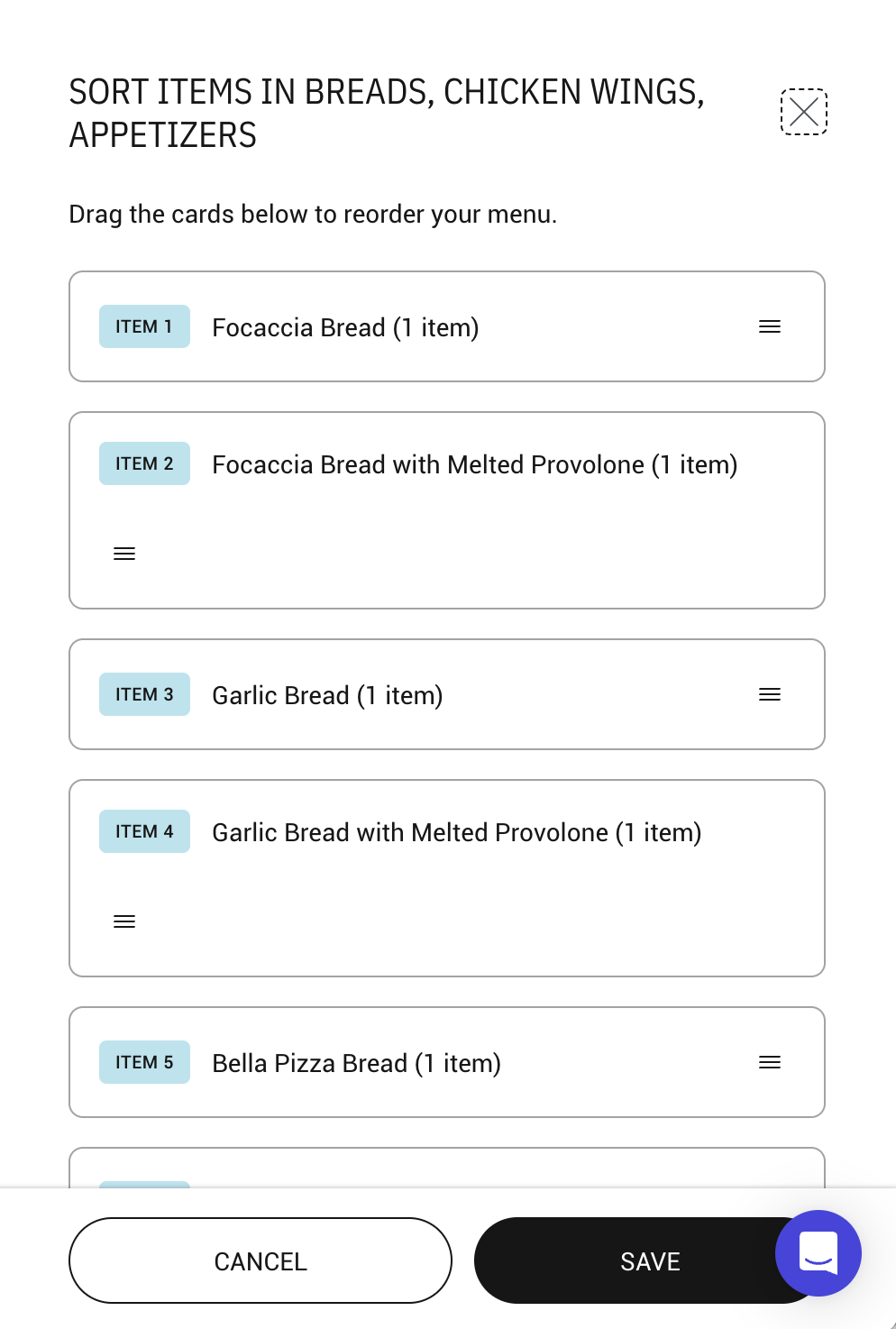896x1329 pixels.
Task: Click the ITEM 2 badge
Action: (x=144, y=463)
